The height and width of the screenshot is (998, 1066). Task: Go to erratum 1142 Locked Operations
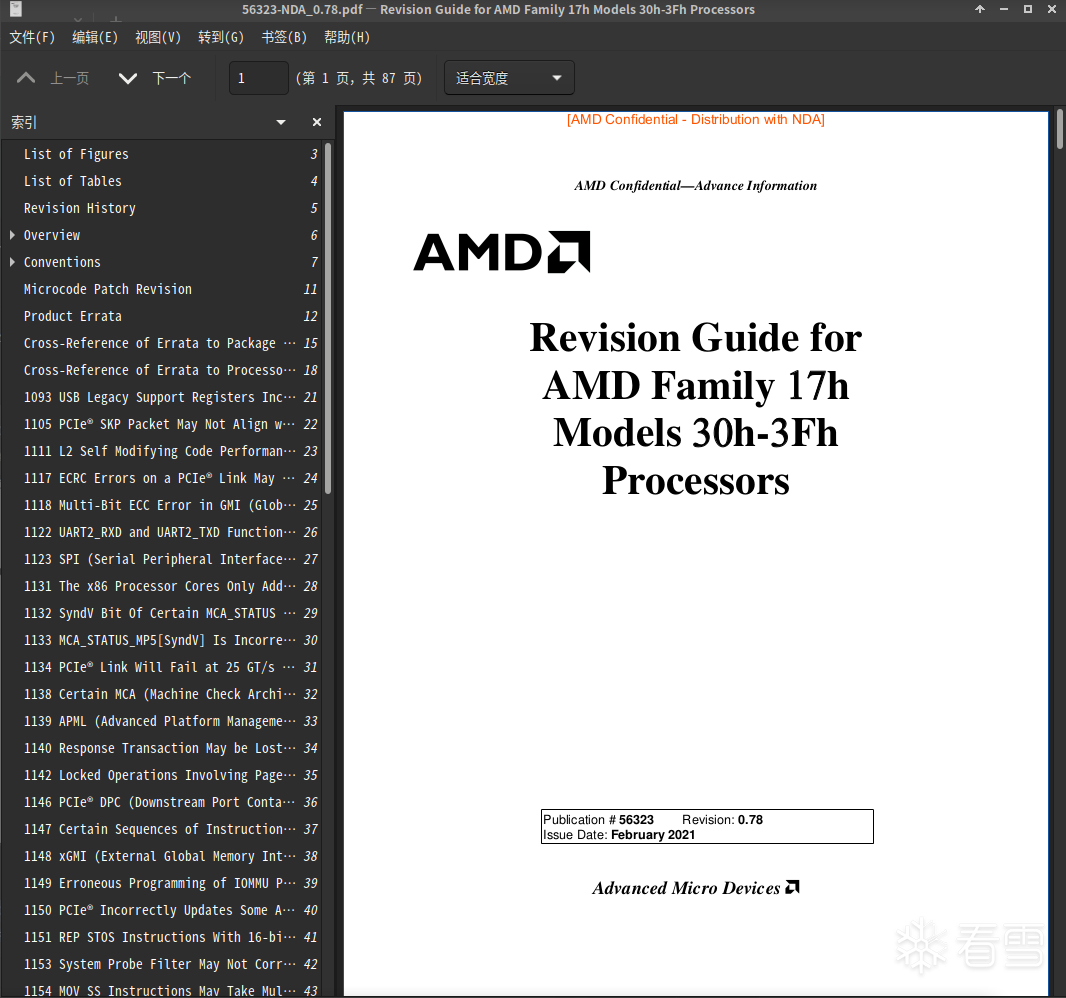click(162, 776)
